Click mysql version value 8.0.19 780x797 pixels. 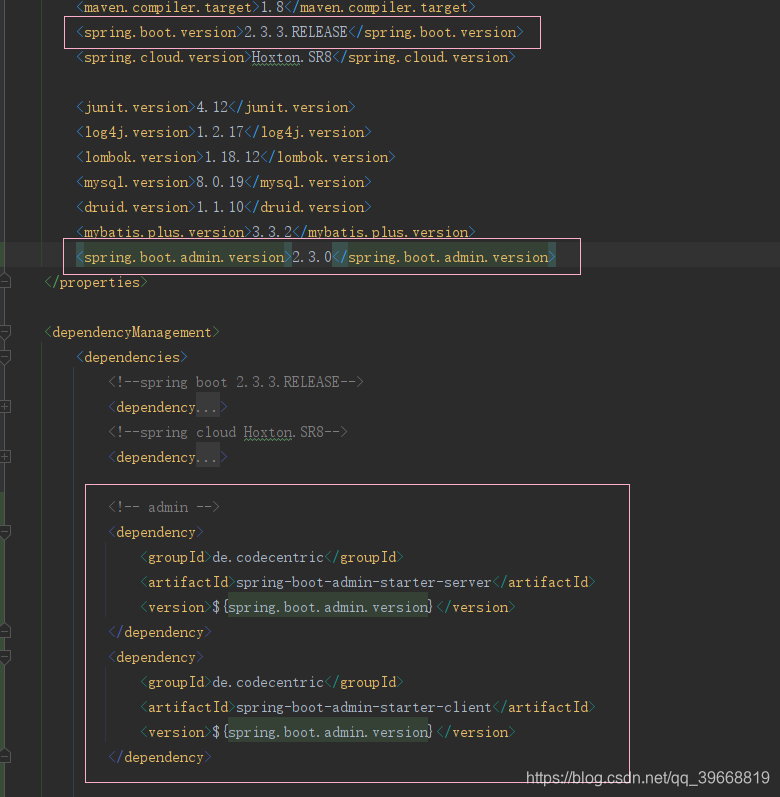point(221,182)
